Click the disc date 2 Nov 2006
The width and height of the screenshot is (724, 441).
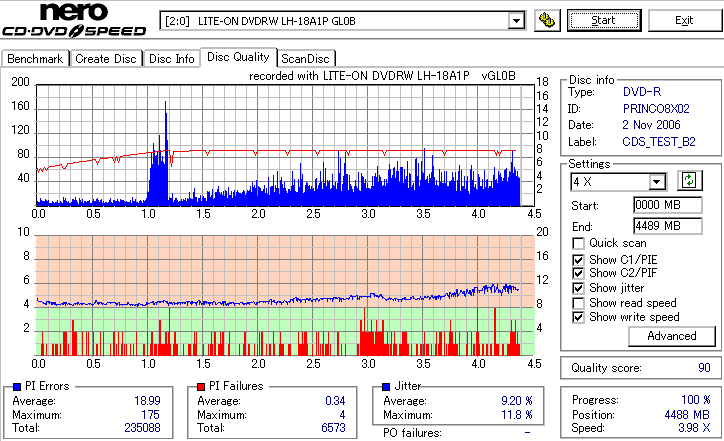point(651,125)
